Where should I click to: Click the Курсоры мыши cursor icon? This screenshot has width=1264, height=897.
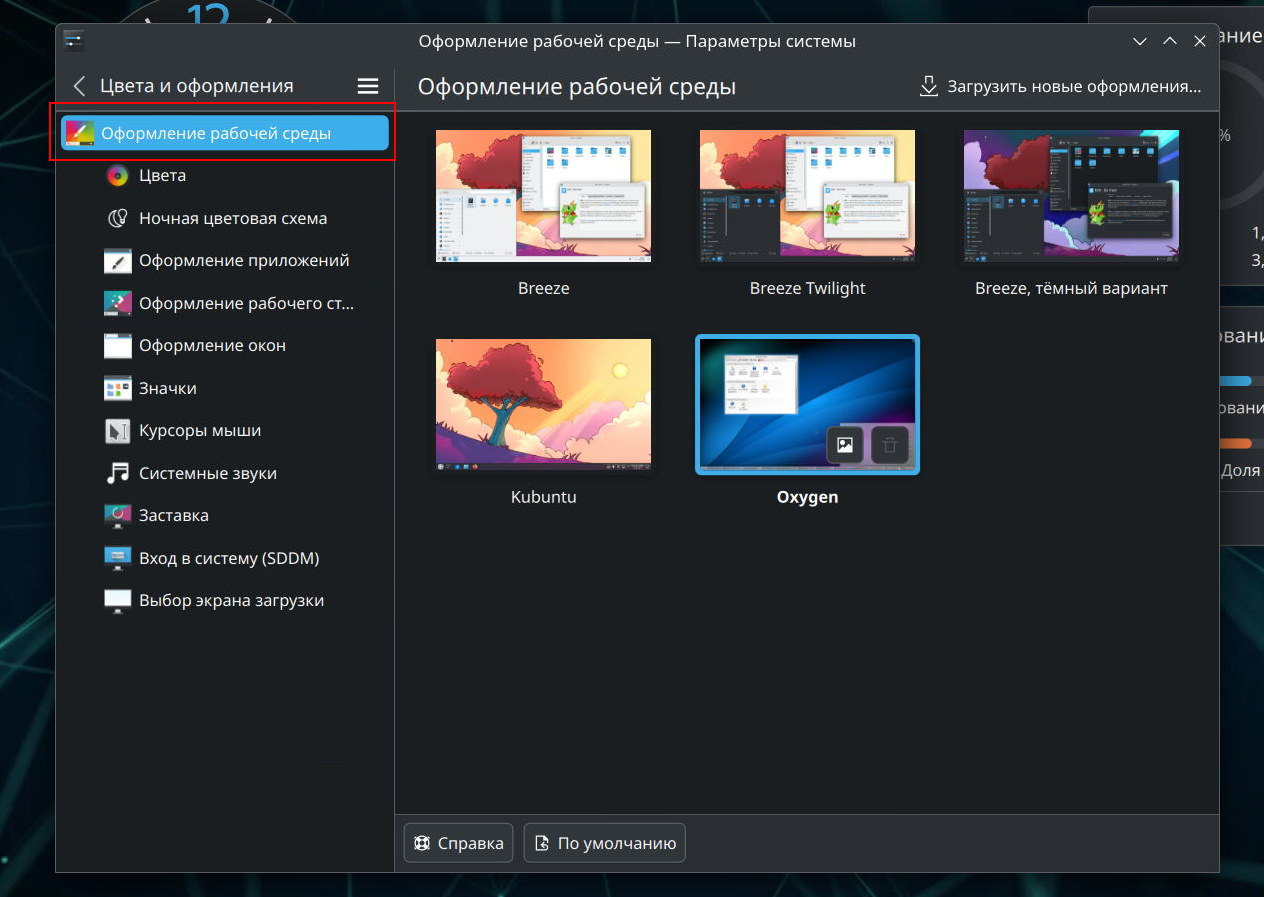coord(118,431)
